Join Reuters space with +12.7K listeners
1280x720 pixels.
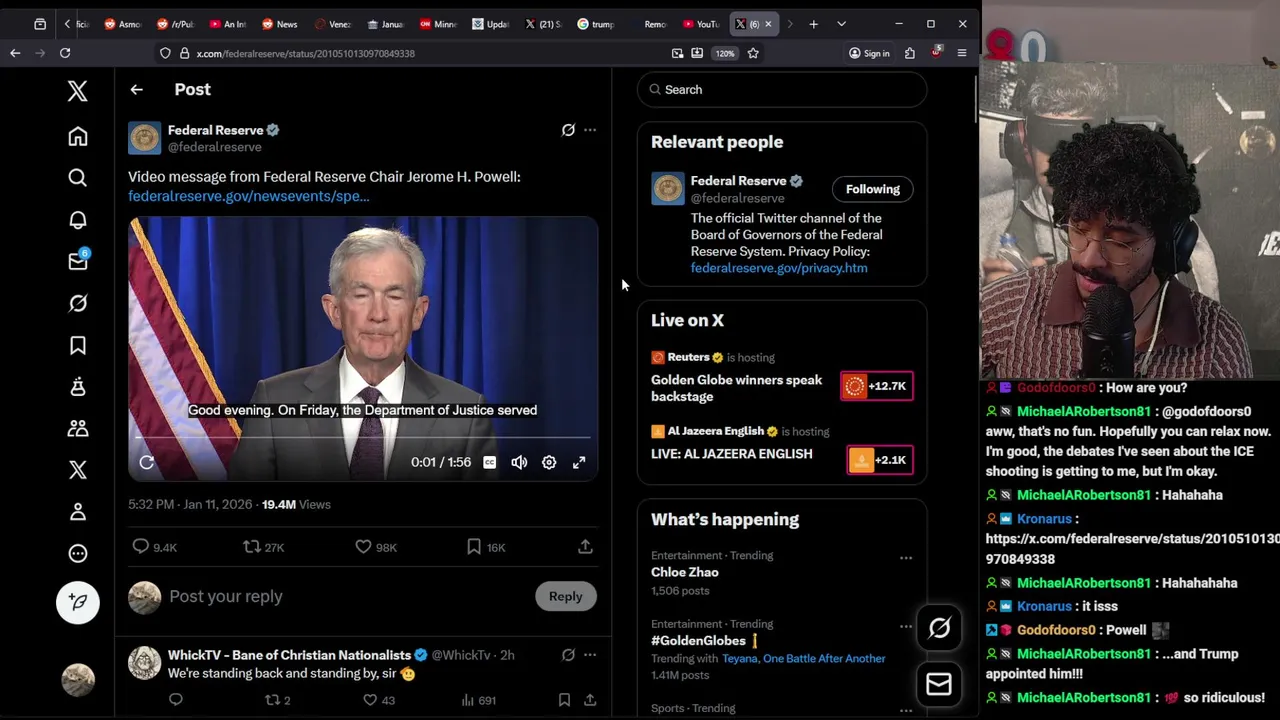point(877,386)
